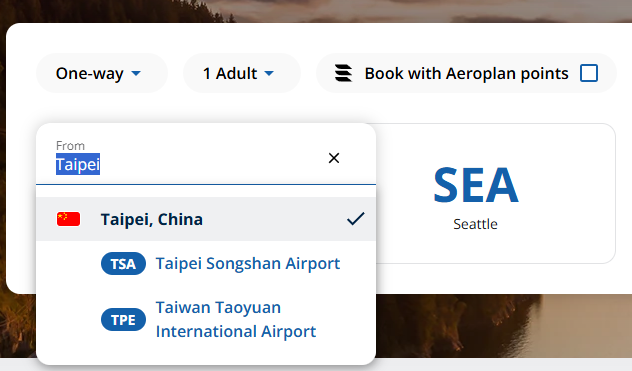632x371 pixels.
Task: Select the TSA airport code badge
Action: pos(123,264)
